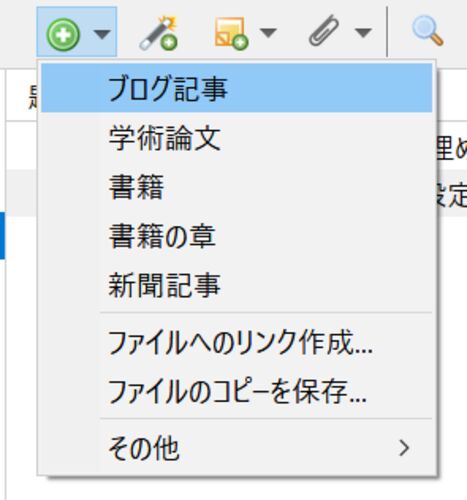Select ブログ記事 from the menu
Viewport: 467px width, 500px height.
(237, 88)
